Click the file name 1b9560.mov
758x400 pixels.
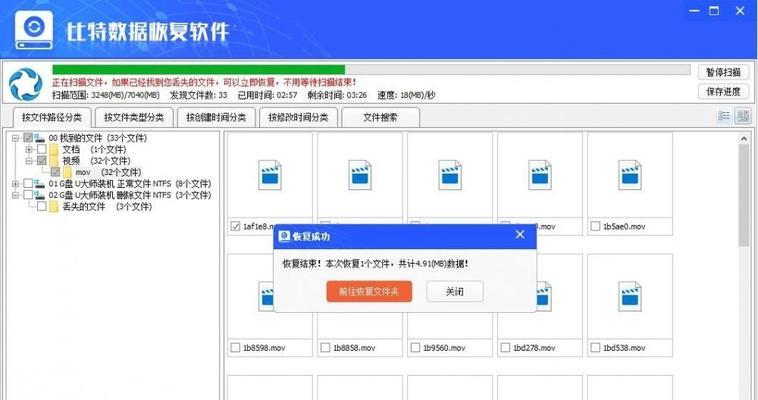coord(444,348)
